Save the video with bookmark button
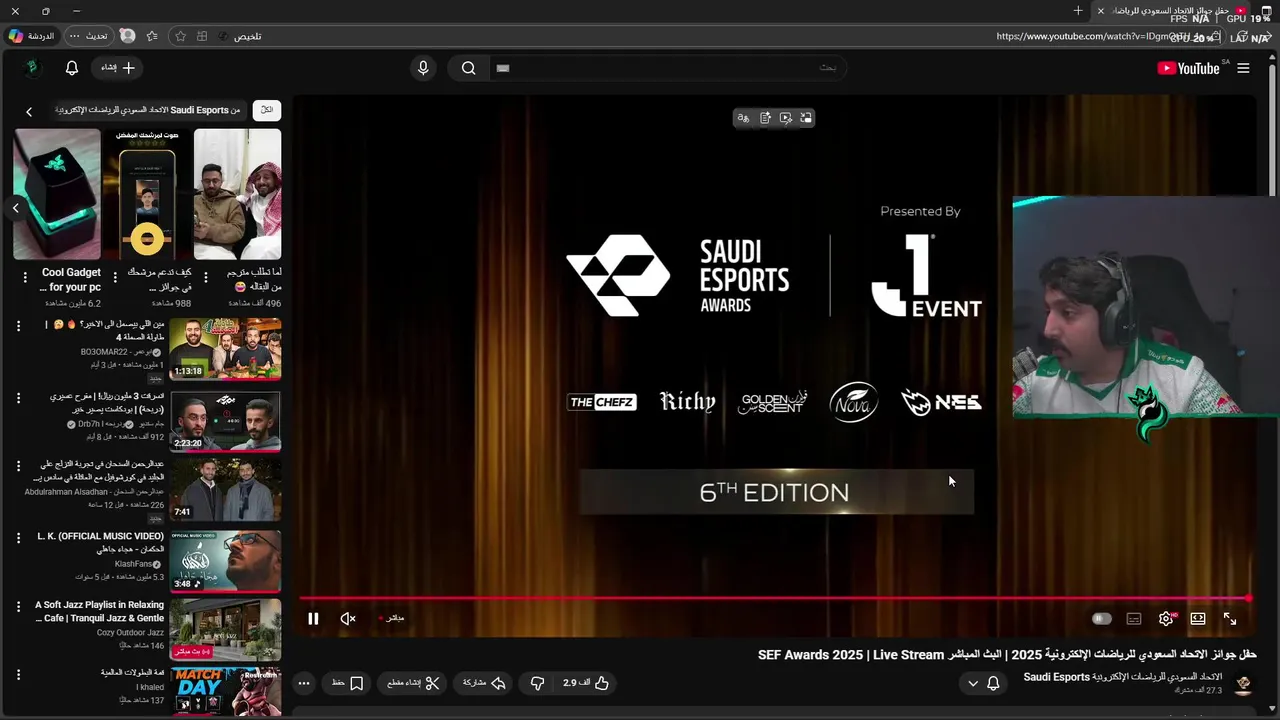This screenshot has height=720, width=1280. (347, 683)
